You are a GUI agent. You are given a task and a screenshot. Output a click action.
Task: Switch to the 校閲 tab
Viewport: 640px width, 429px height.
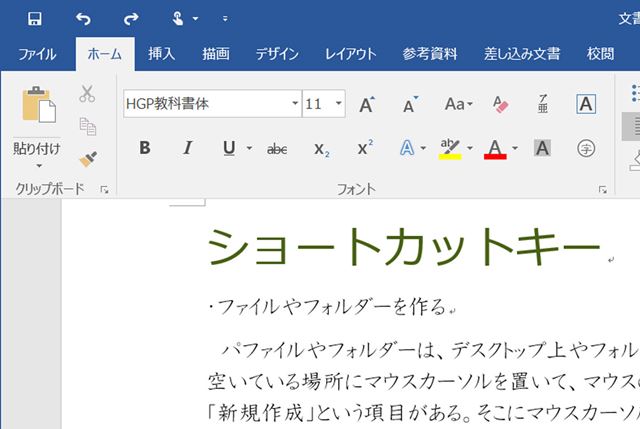tap(600, 54)
